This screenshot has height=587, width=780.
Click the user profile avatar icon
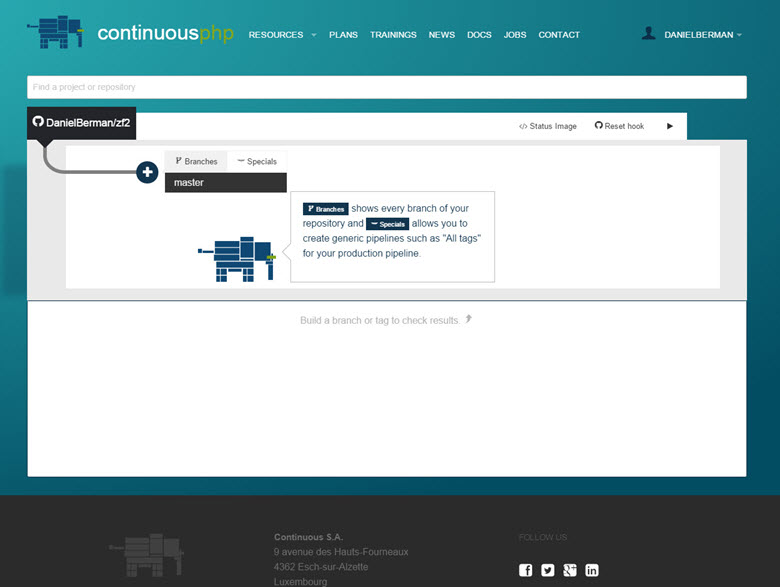(648, 33)
